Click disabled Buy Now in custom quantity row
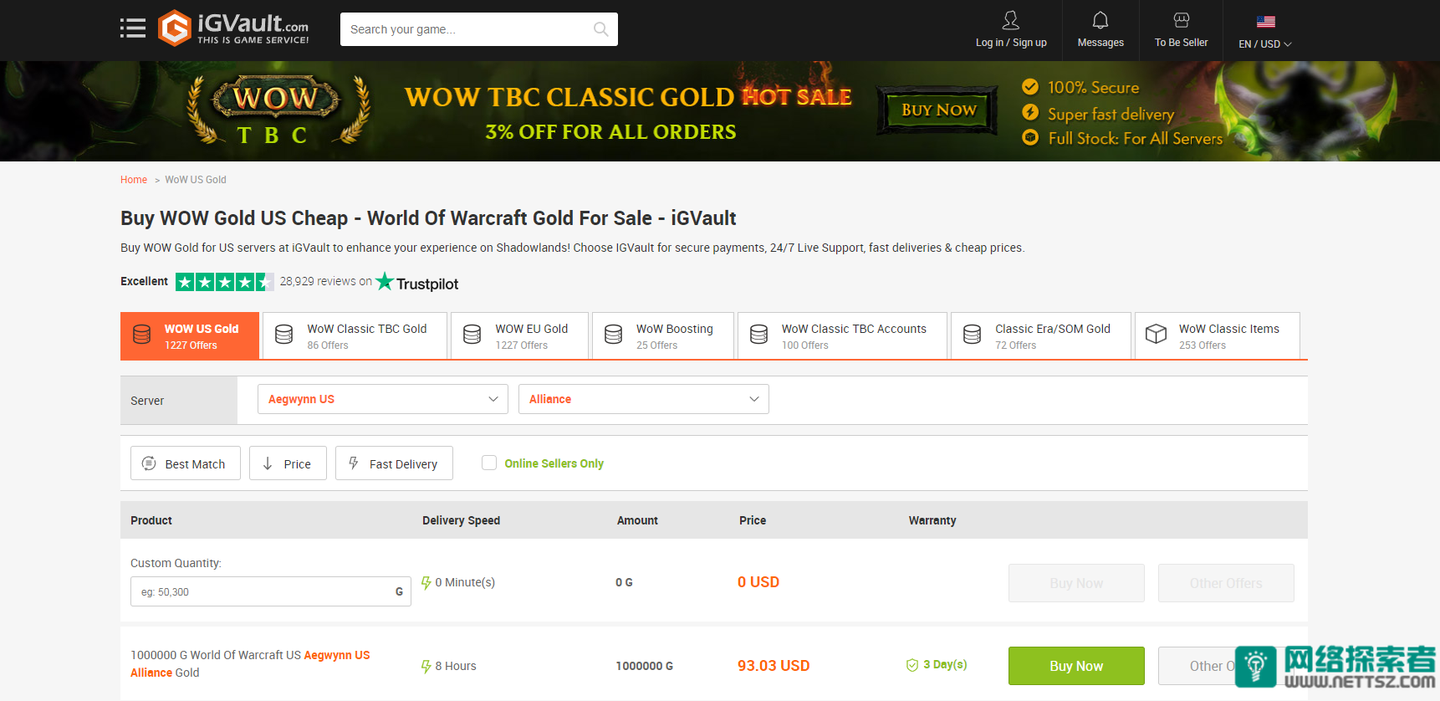 click(1076, 583)
